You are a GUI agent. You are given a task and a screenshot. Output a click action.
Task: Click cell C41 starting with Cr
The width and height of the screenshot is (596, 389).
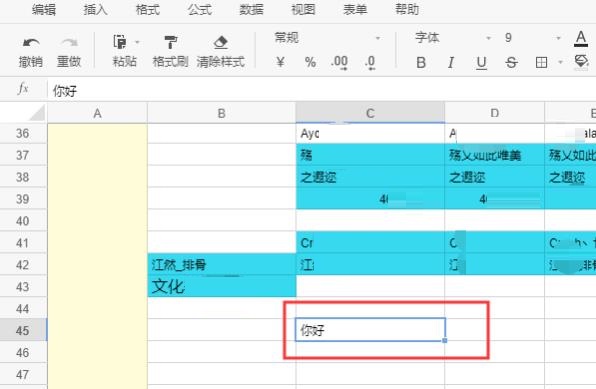coord(370,242)
